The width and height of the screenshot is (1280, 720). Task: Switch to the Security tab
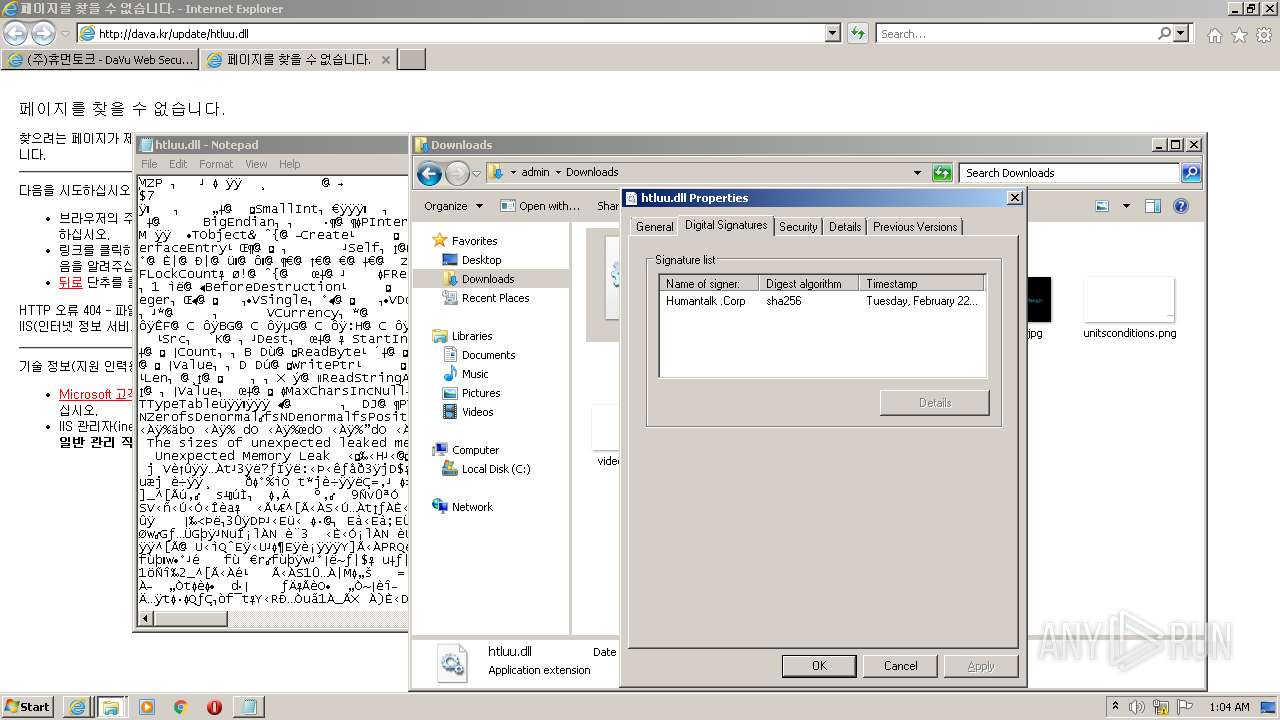pyautogui.click(x=798, y=227)
